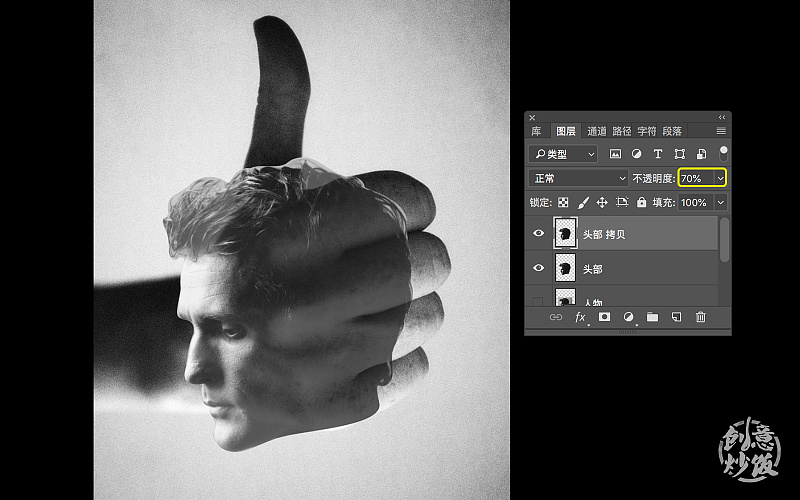Hide the 头部 layer

pos(539,268)
